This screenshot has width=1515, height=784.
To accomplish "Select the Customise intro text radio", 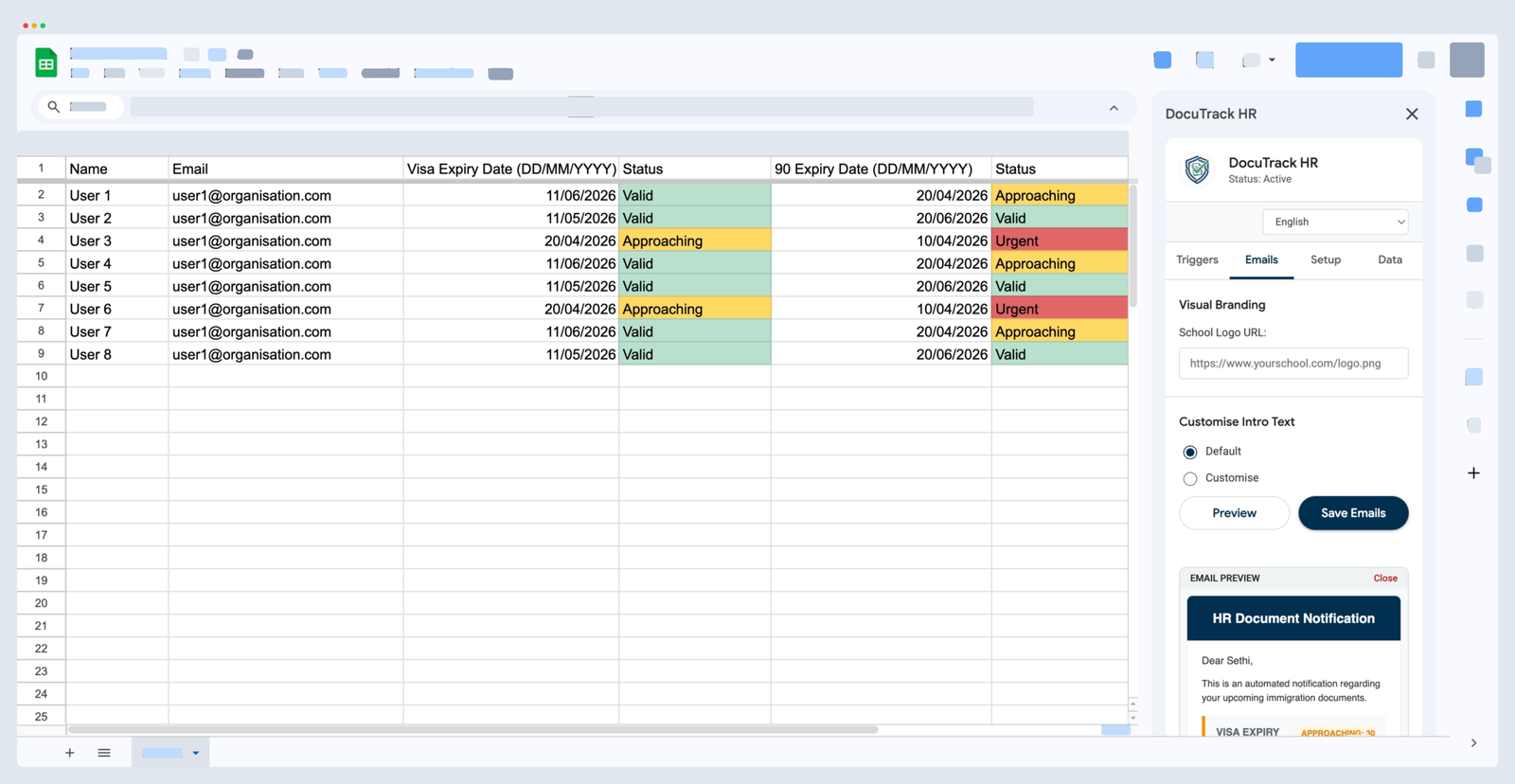I will coord(1190,479).
